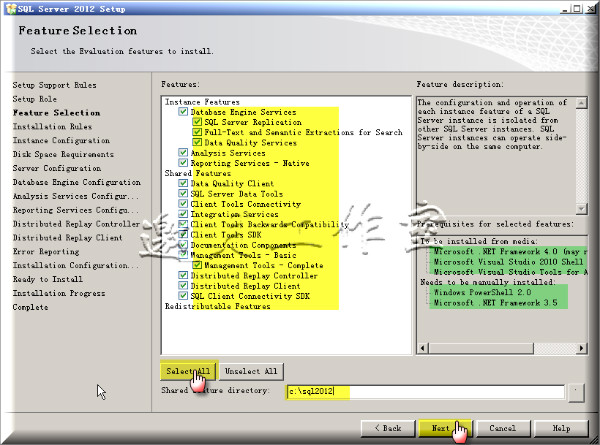Screen dimensions: 600x445
Task: Select Redistributable Features heading
Action: click(217, 306)
